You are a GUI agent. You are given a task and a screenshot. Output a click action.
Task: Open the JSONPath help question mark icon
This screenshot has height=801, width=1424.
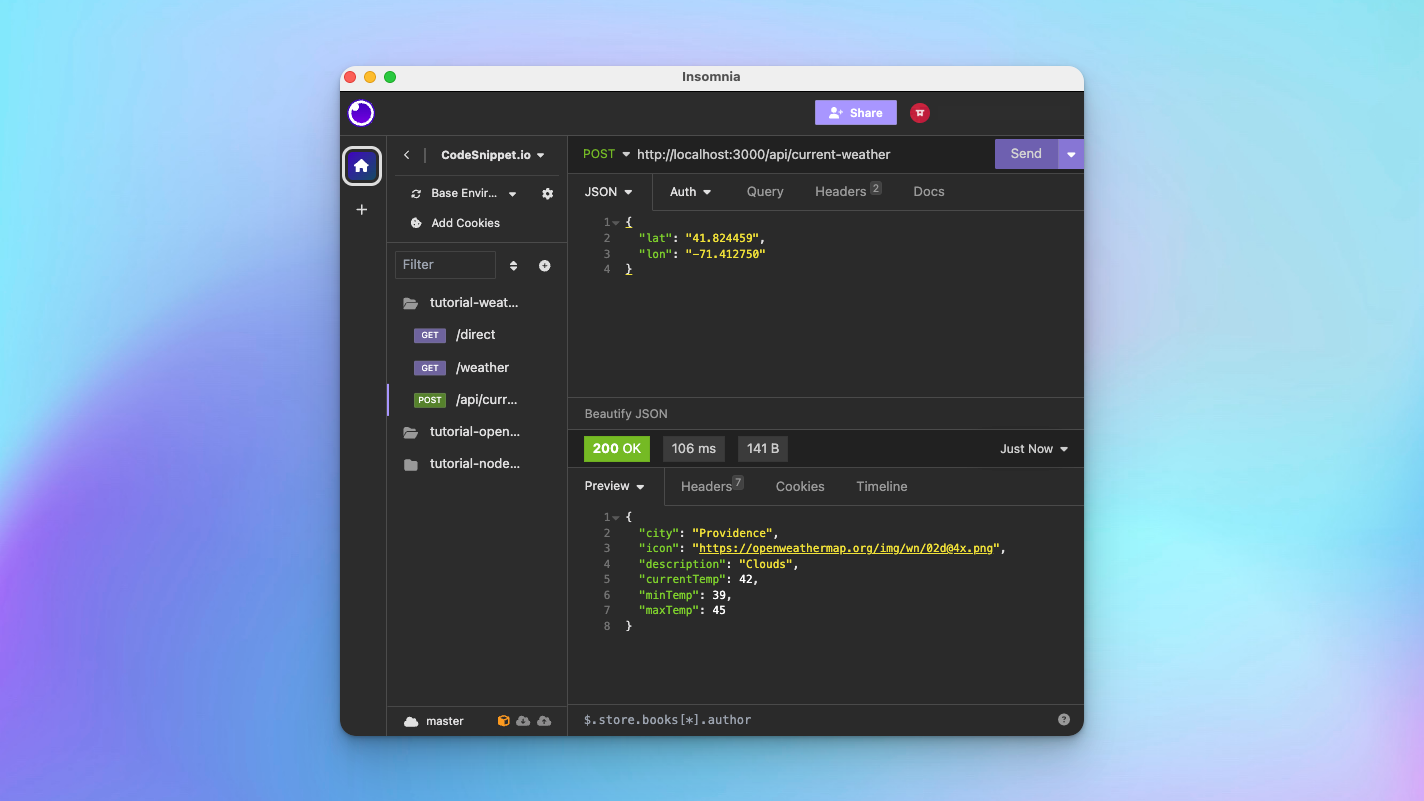[1064, 719]
